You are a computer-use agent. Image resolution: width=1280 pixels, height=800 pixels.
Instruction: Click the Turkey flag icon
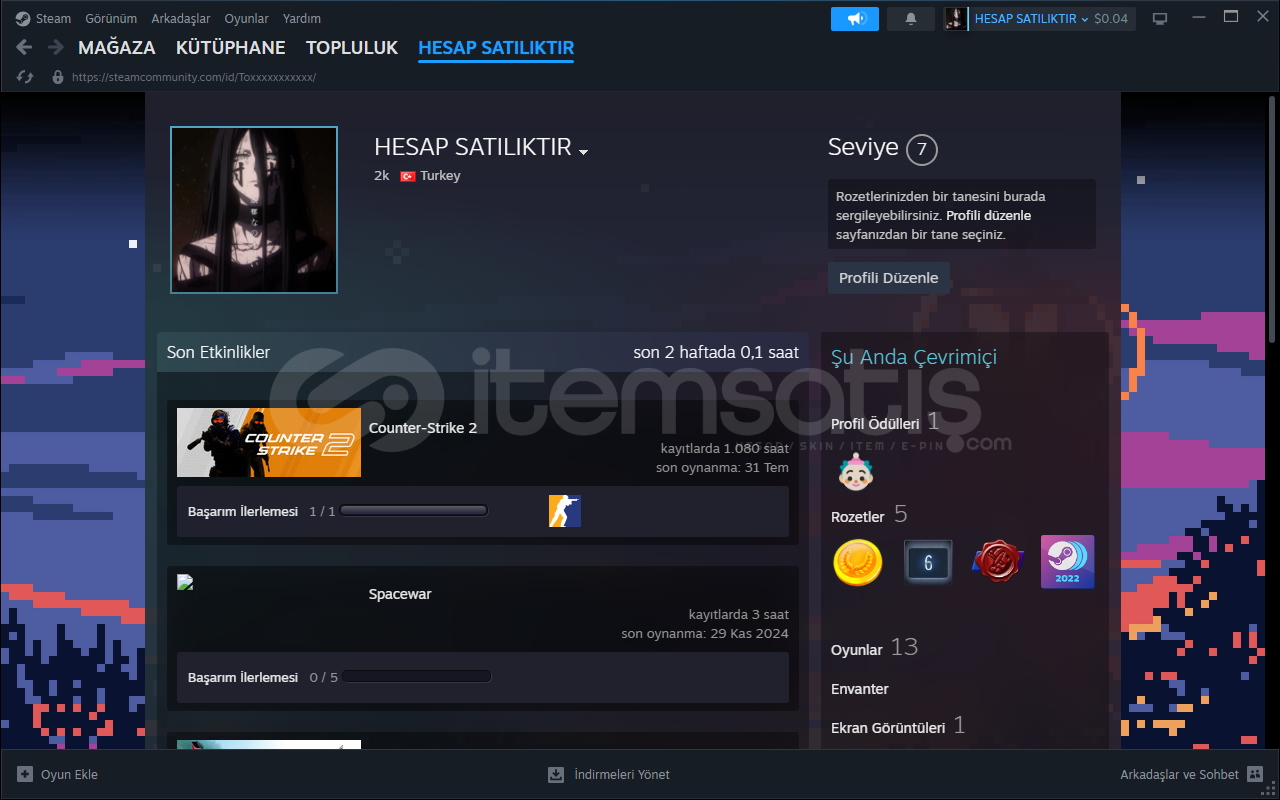pos(408,176)
